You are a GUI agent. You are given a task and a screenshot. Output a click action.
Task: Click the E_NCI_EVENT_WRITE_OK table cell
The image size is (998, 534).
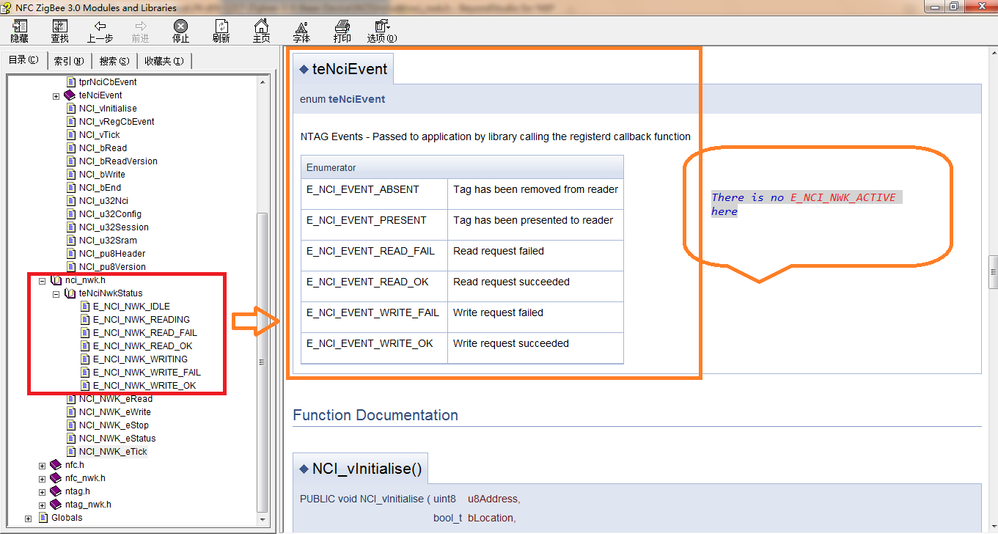pos(374,348)
